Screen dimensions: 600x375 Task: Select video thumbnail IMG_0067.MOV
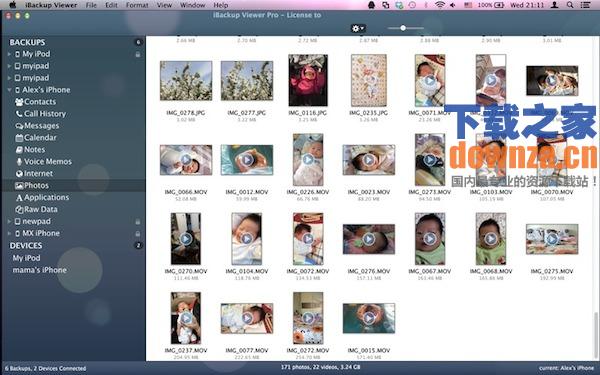(x=430, y=239)
